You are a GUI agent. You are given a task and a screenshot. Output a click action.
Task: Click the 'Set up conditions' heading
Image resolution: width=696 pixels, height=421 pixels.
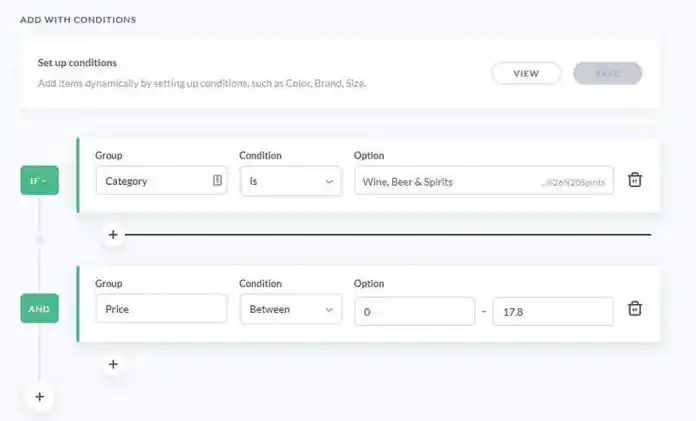tap(77, 63)
